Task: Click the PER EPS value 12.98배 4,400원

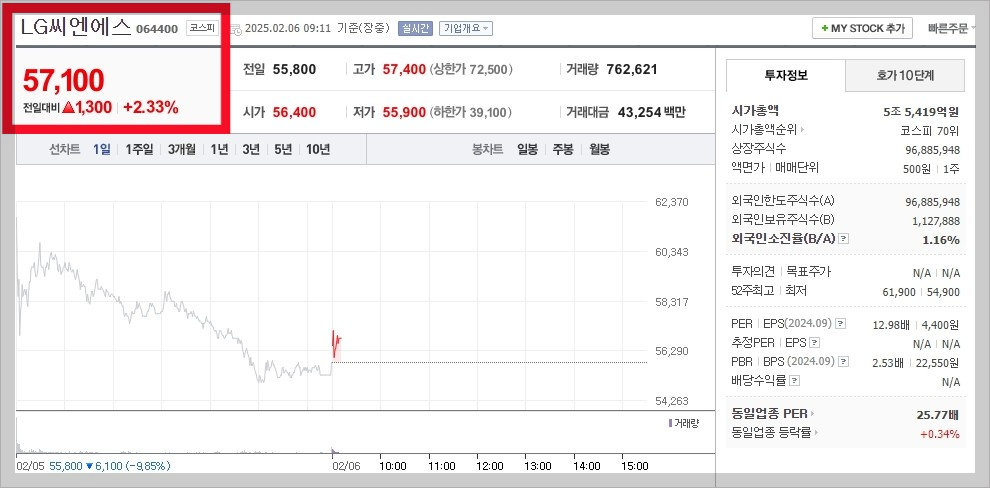Action: 915,324
